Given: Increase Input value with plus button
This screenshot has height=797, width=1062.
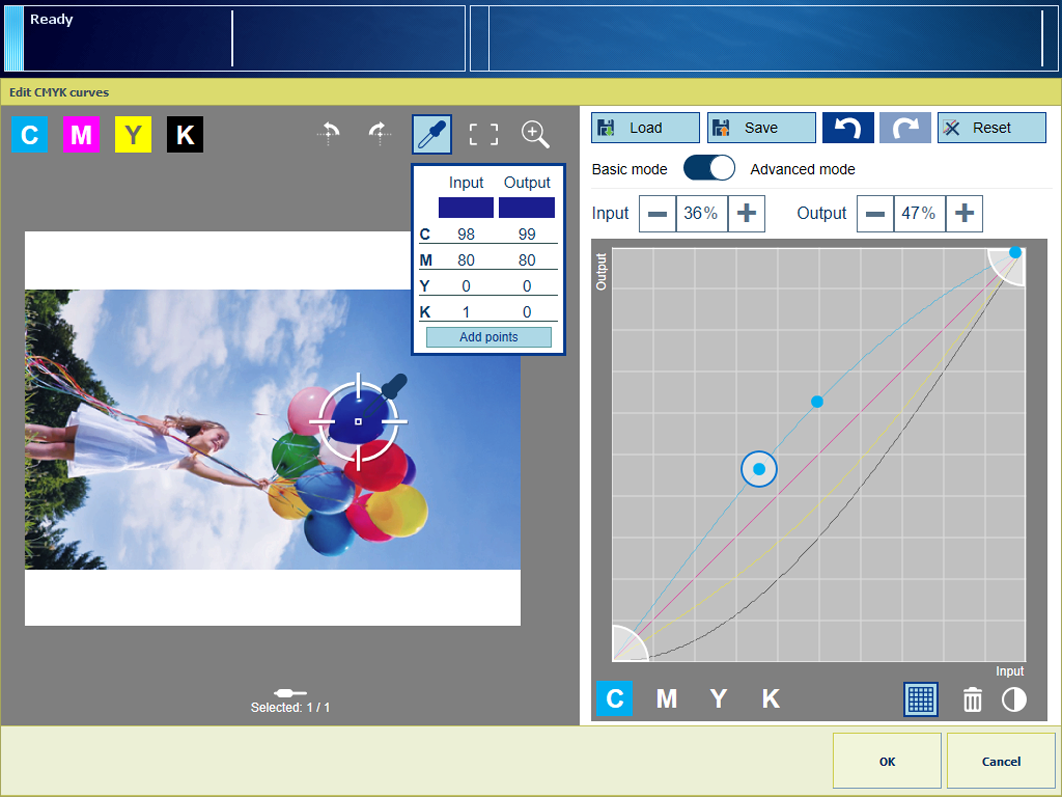Looking at the screenshot, I should point(746,214).
